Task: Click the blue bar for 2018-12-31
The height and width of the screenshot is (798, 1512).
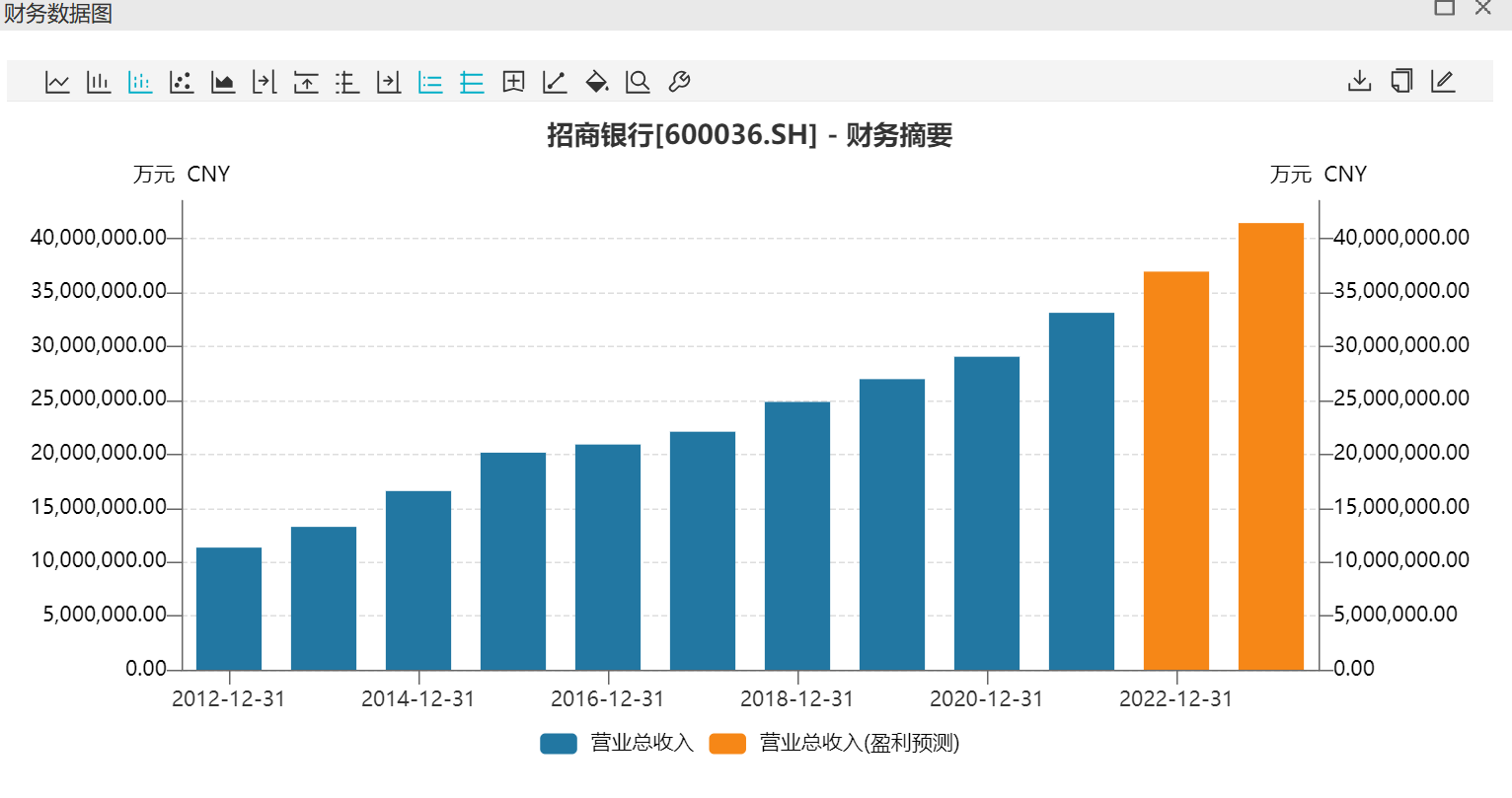Action: tap(797, 536)
